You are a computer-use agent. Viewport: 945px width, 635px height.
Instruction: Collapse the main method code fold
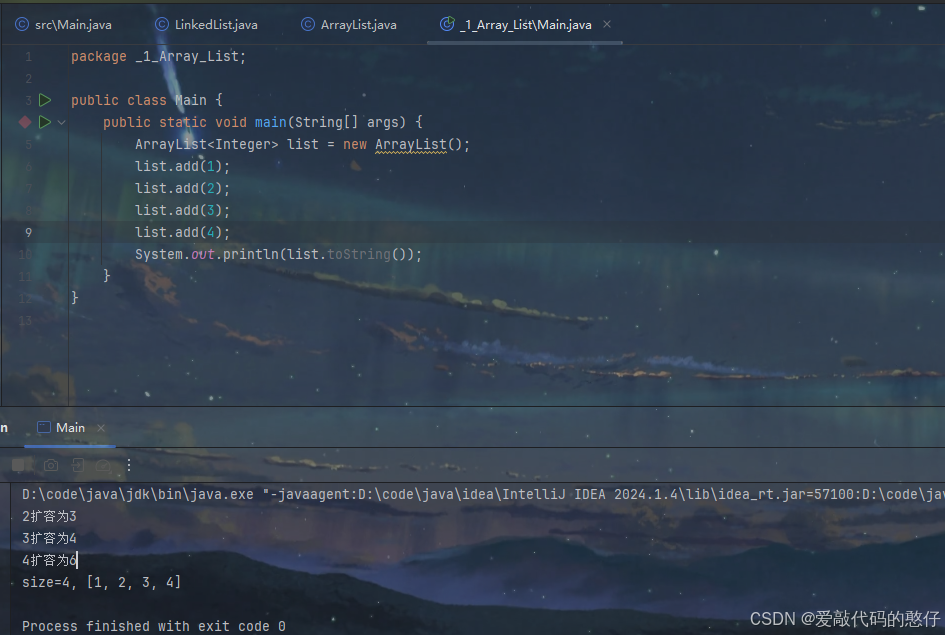pos(61,122)
